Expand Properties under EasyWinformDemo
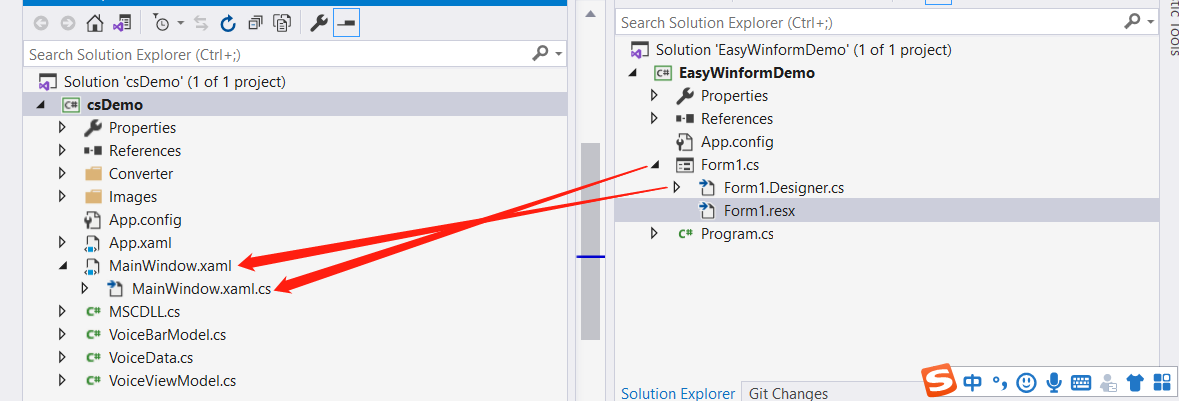This screenshot has height=401, width=1179. (654, 96)
